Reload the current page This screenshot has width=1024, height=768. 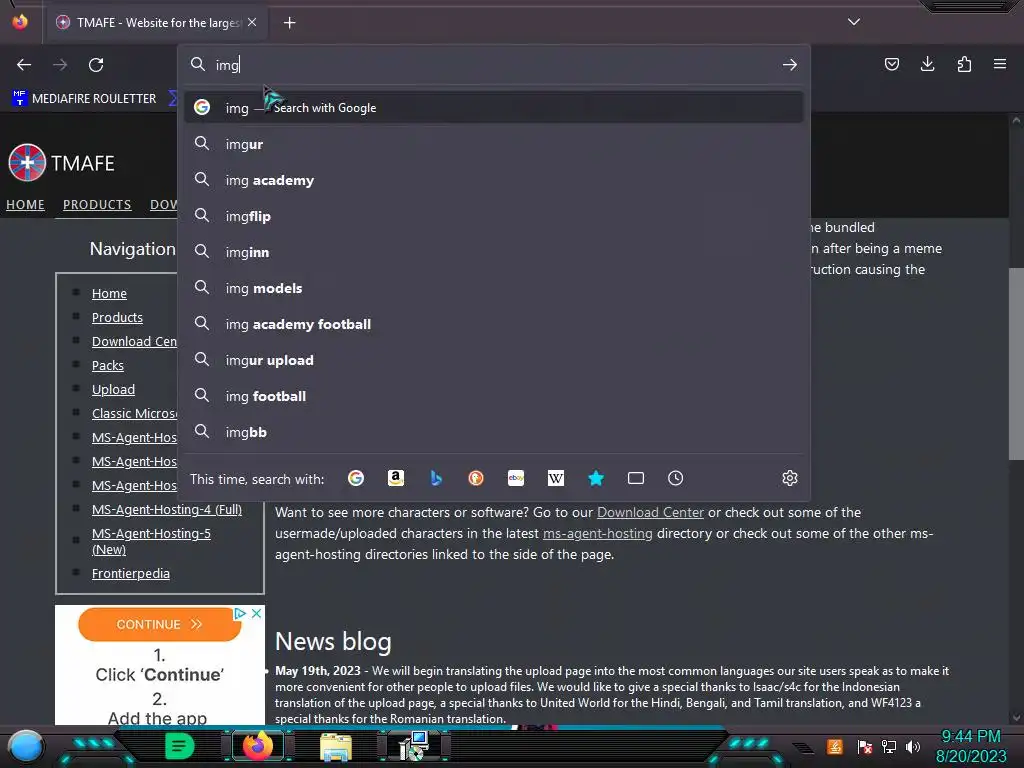96,65
